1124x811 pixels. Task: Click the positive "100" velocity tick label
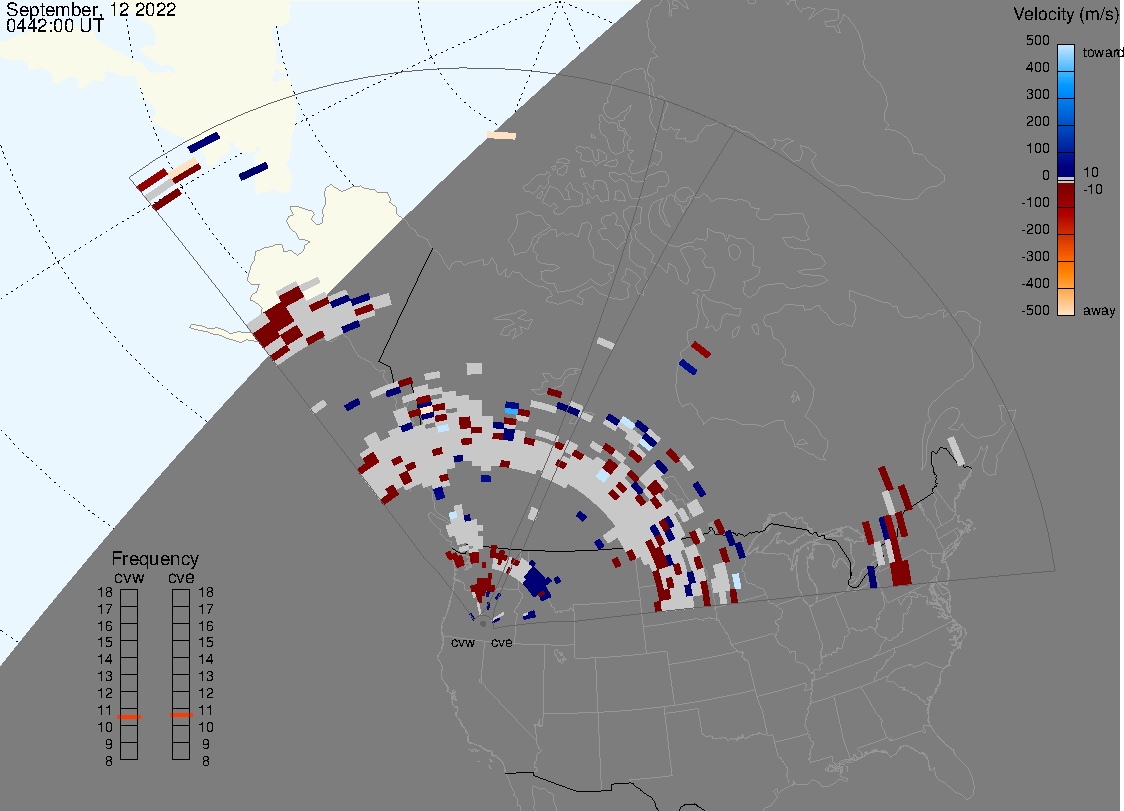[x=1037, y=148]
